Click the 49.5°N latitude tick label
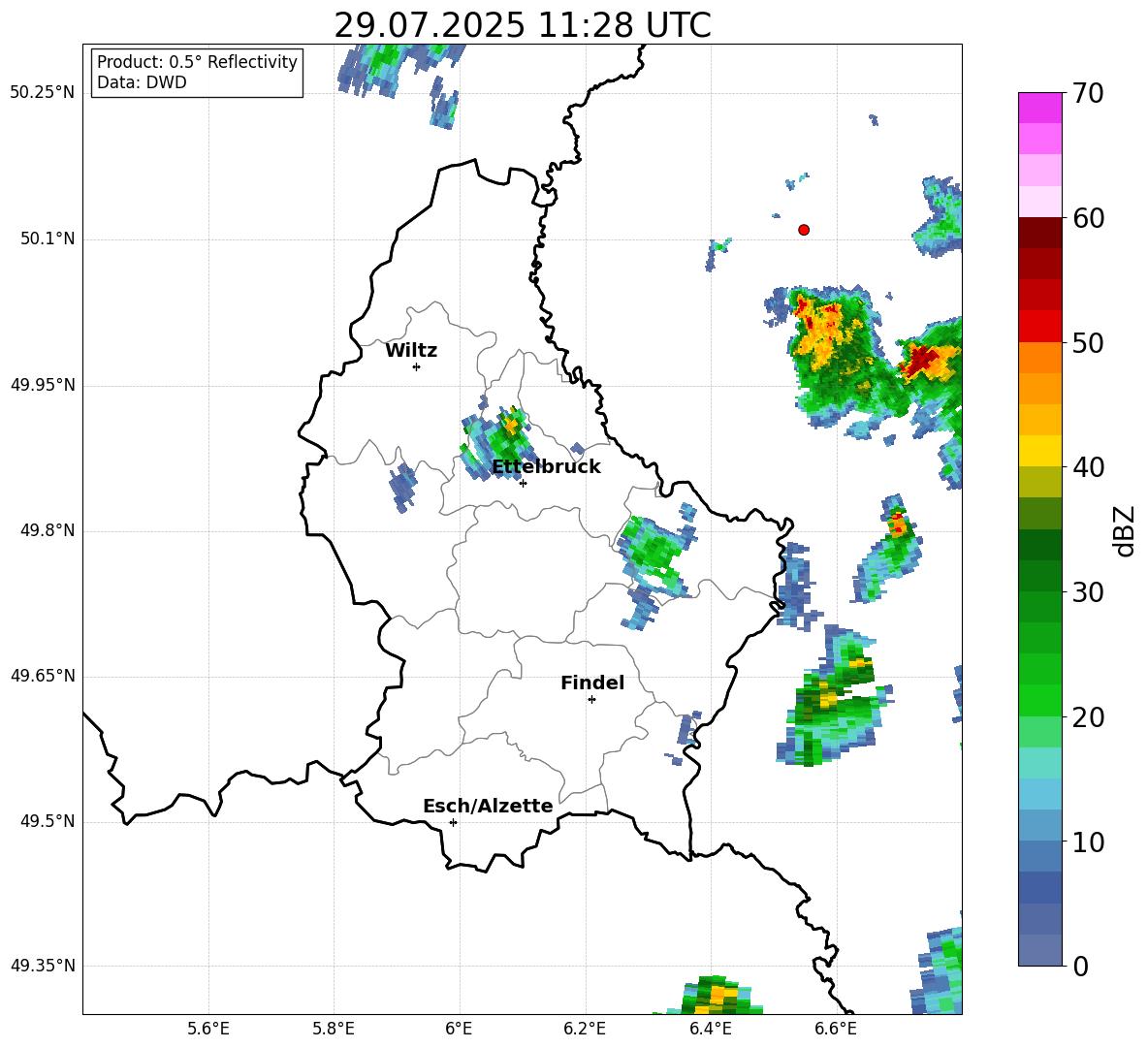Screen dimensions: 1148x1048 point(47,822)
